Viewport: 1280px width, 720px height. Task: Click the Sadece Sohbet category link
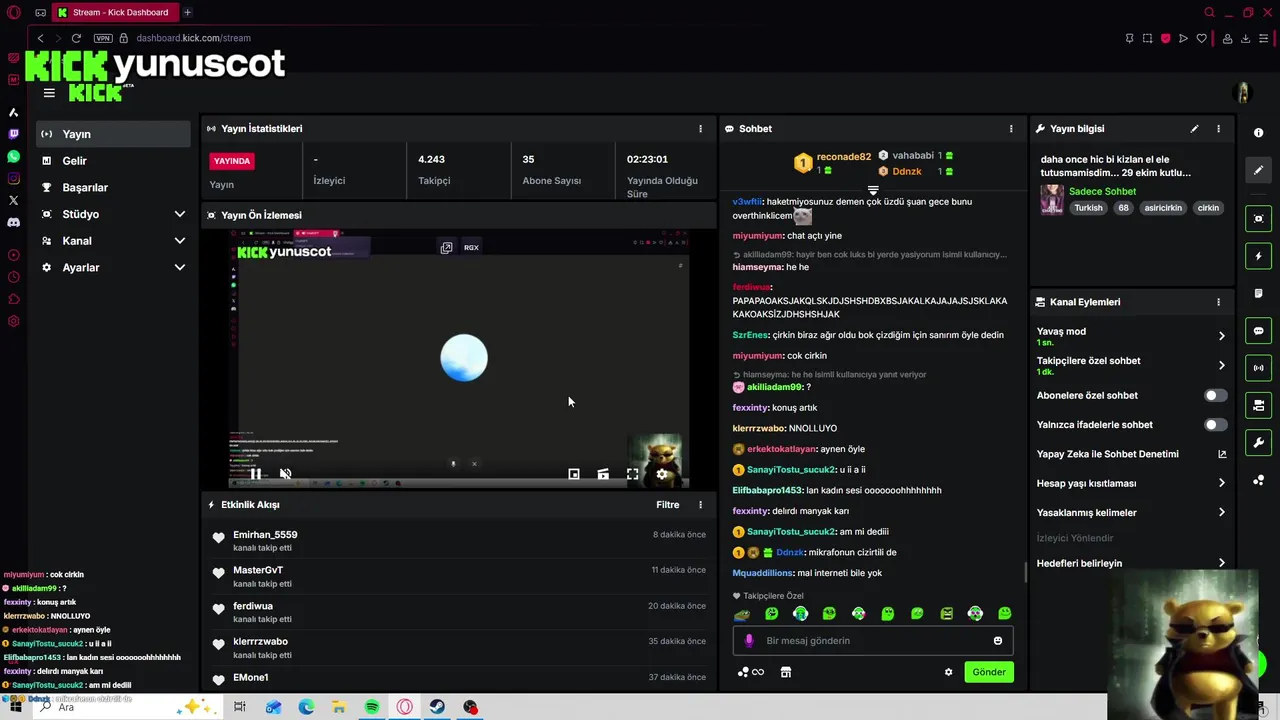tap(1102, 192)
